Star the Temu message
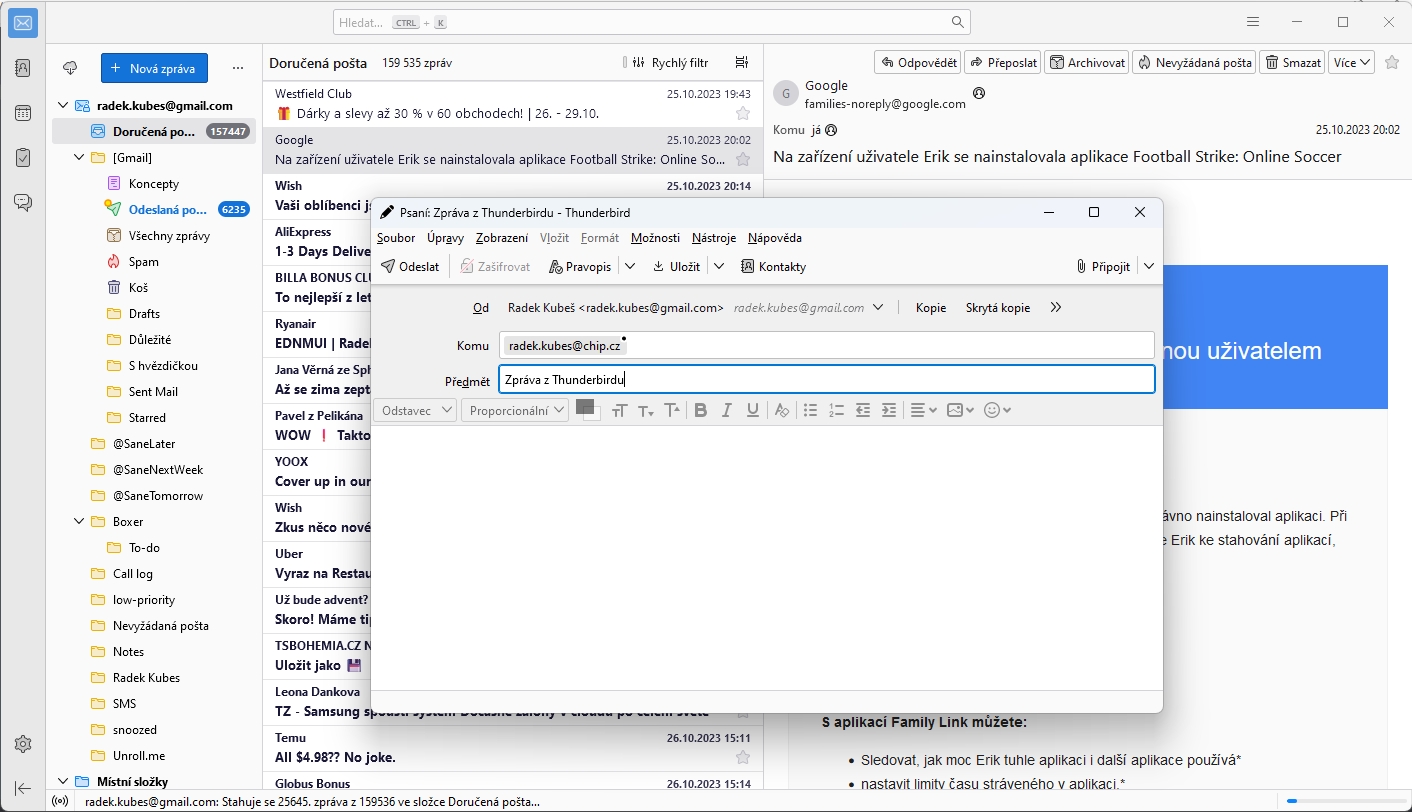This screenshot has width=1412, height=812. pos(743,757)
